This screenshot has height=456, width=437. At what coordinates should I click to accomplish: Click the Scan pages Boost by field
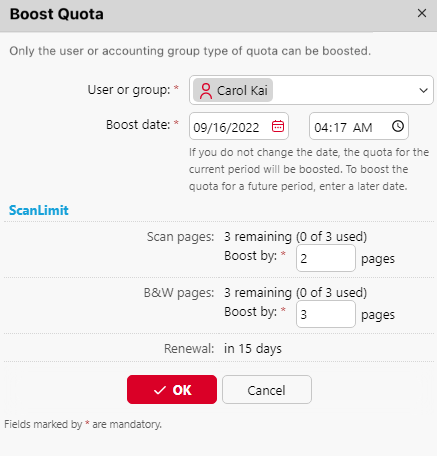326,258
